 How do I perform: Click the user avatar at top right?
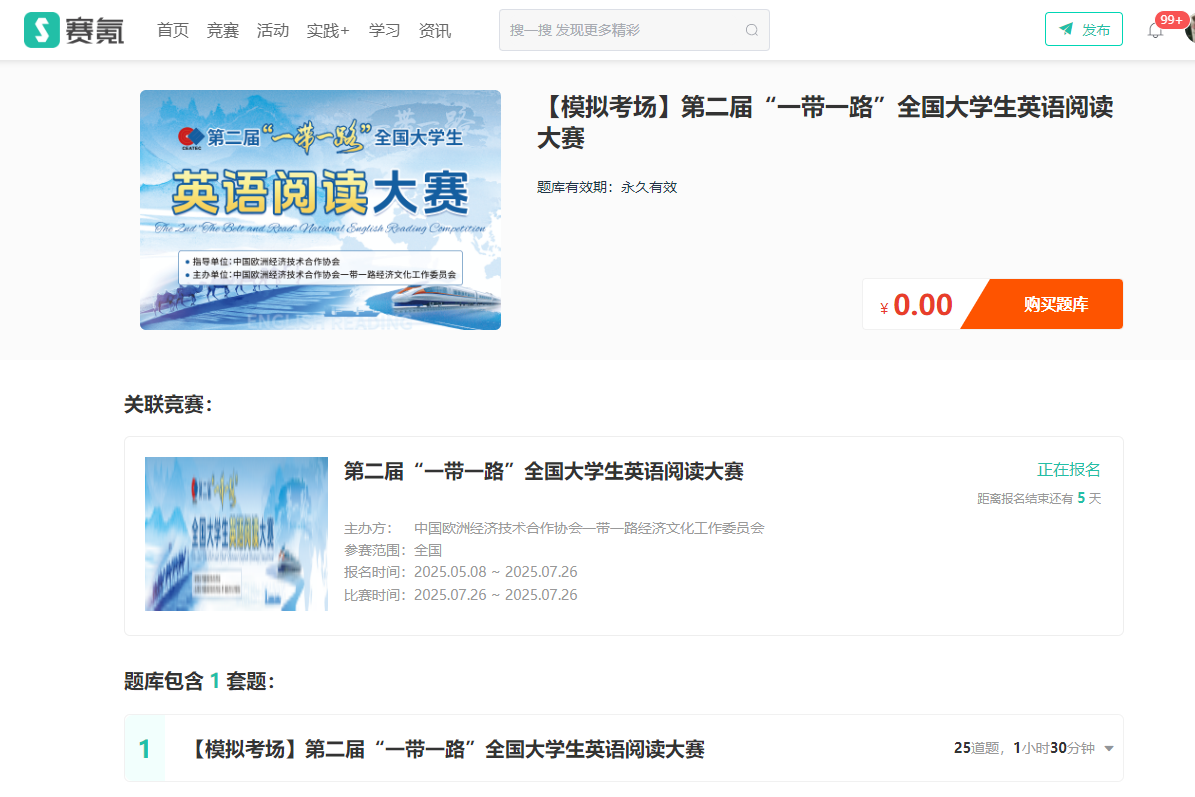point(1189,29)
